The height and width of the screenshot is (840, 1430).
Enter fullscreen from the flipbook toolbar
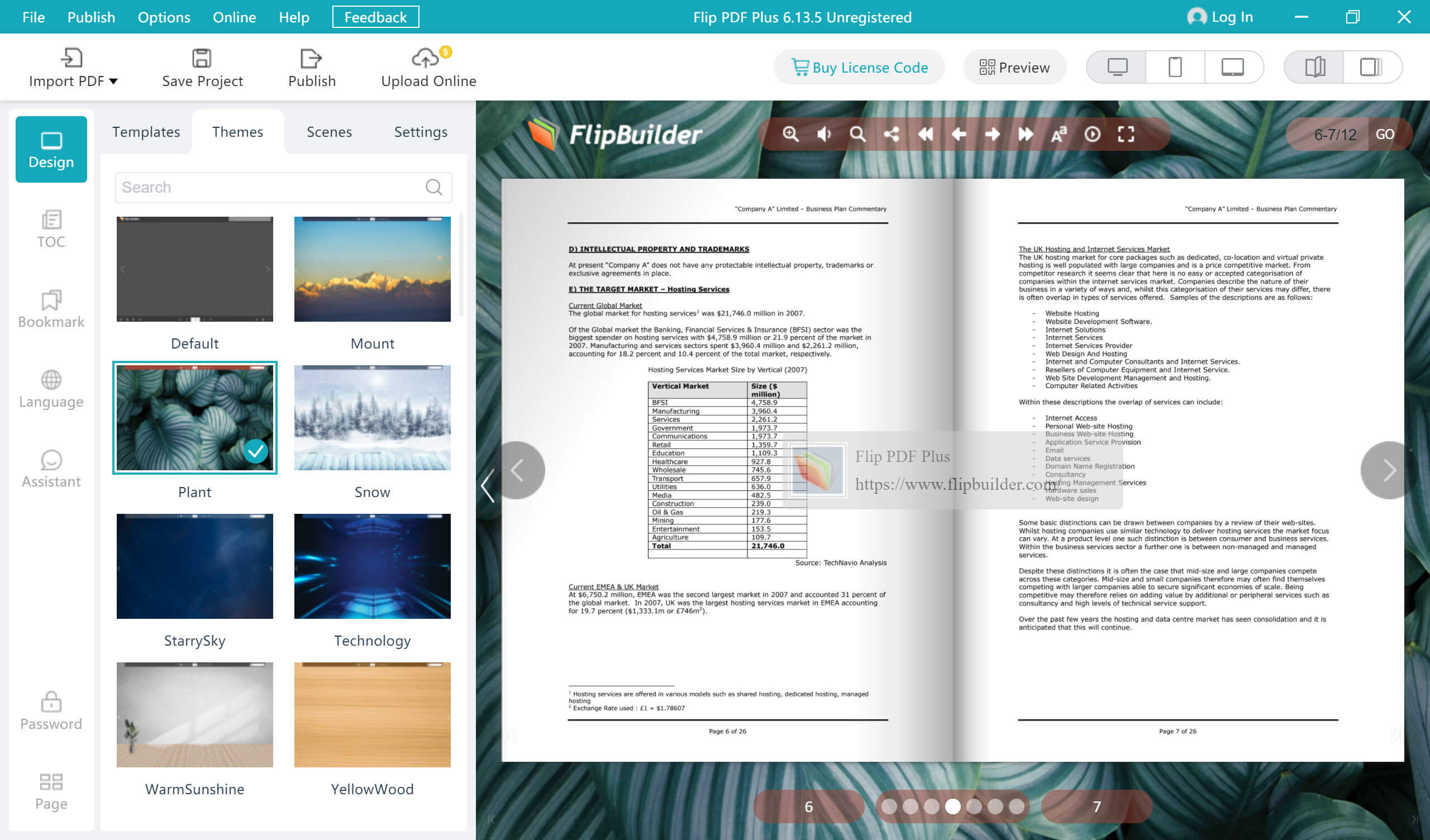(1127, 135)
